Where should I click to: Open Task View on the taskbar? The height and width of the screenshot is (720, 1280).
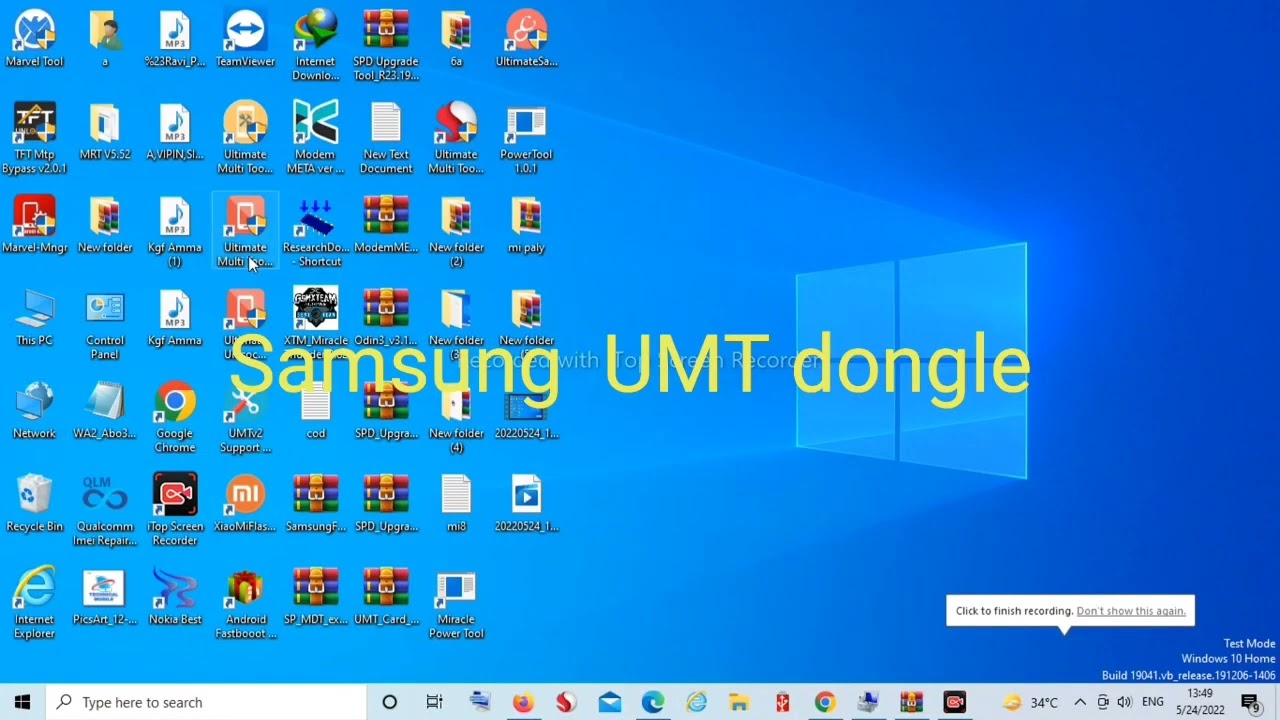click(434, 702)
